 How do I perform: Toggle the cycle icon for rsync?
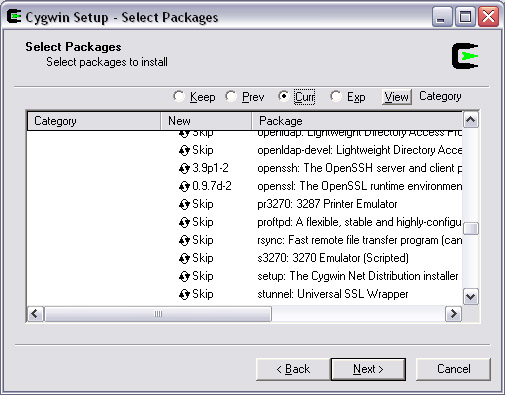click(184, 241)
